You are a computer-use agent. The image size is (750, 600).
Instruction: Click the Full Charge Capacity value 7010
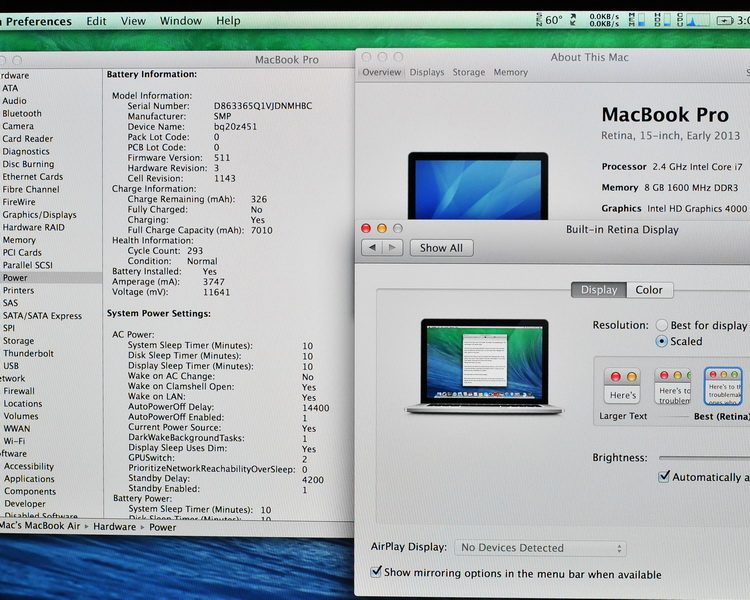(262, 230)
